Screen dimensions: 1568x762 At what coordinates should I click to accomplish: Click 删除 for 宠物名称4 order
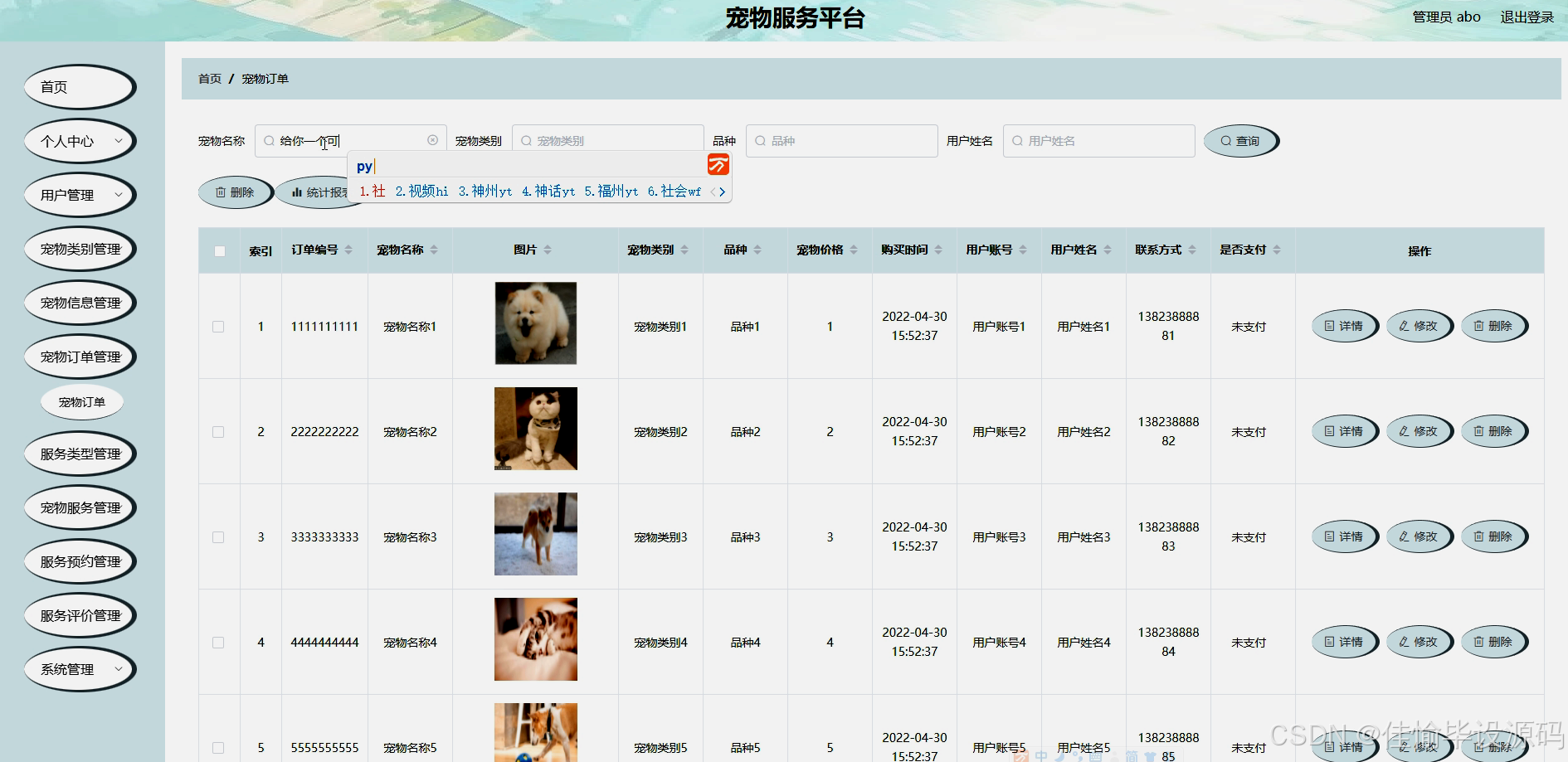(x=1494, y=642)
